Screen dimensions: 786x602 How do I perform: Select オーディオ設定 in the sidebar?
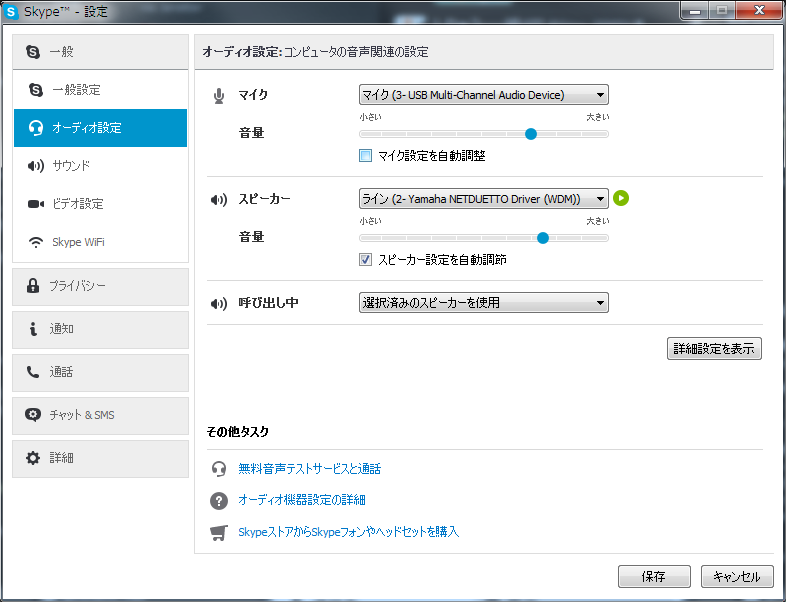[x=100, y=128]
